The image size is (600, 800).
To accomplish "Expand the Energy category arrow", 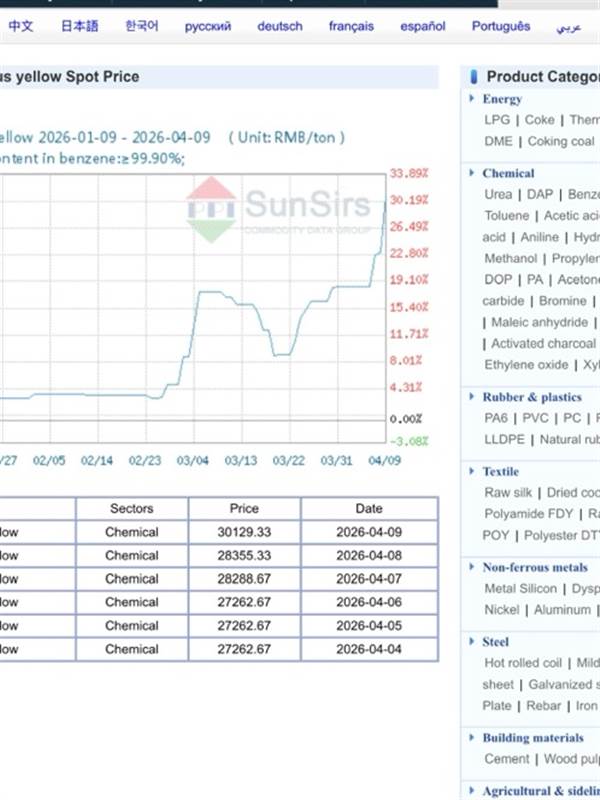I will tap(472, 98).
